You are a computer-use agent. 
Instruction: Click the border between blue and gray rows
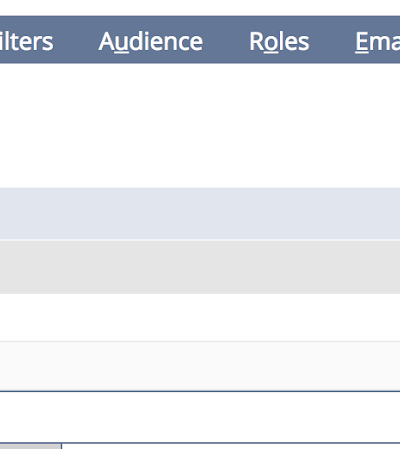200,240
